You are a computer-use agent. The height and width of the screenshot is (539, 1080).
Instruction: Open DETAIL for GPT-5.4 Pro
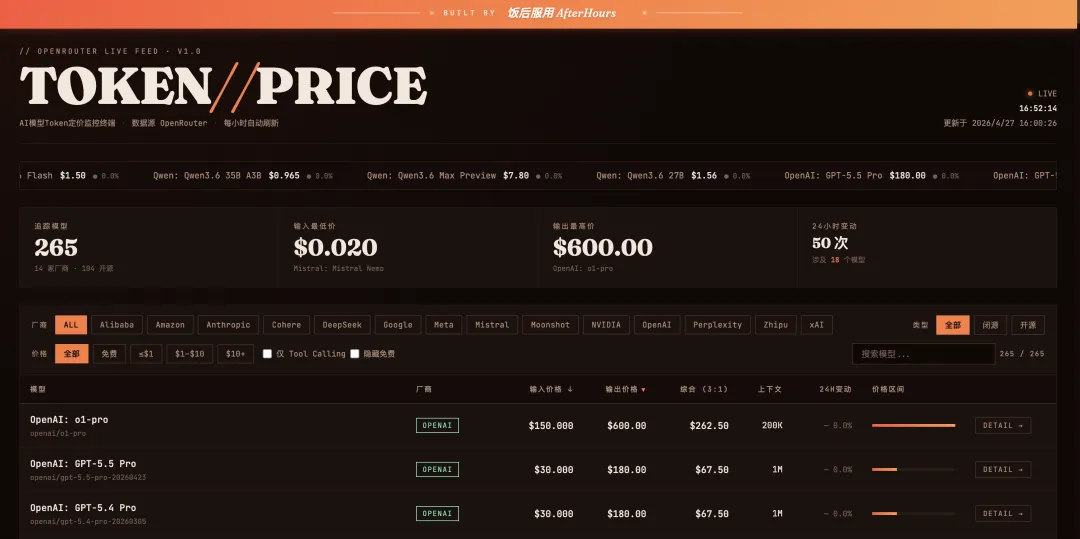point(1003,513)
